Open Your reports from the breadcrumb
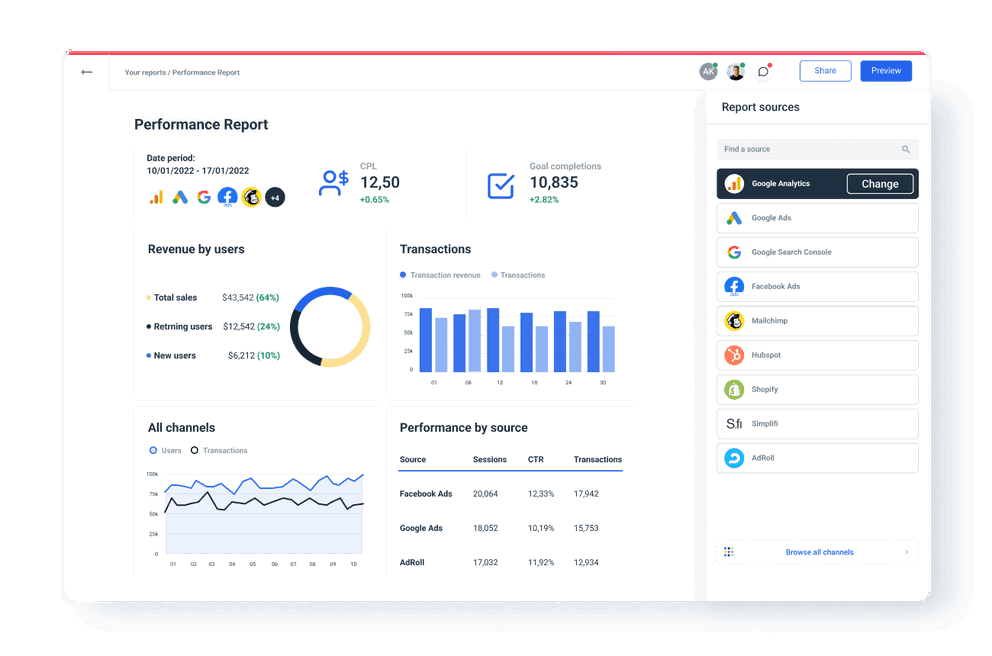Screen dimensions: 992x656 (x=146, y=72)
